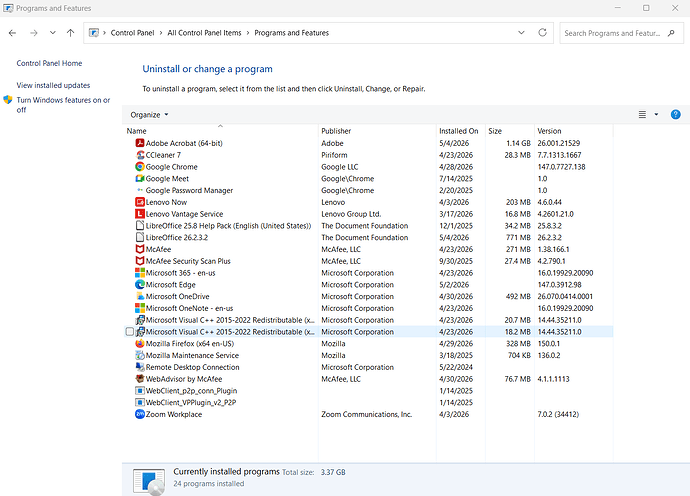Go up one level with the up arrow
690x496 pixels.
click(x=70, y=33)
